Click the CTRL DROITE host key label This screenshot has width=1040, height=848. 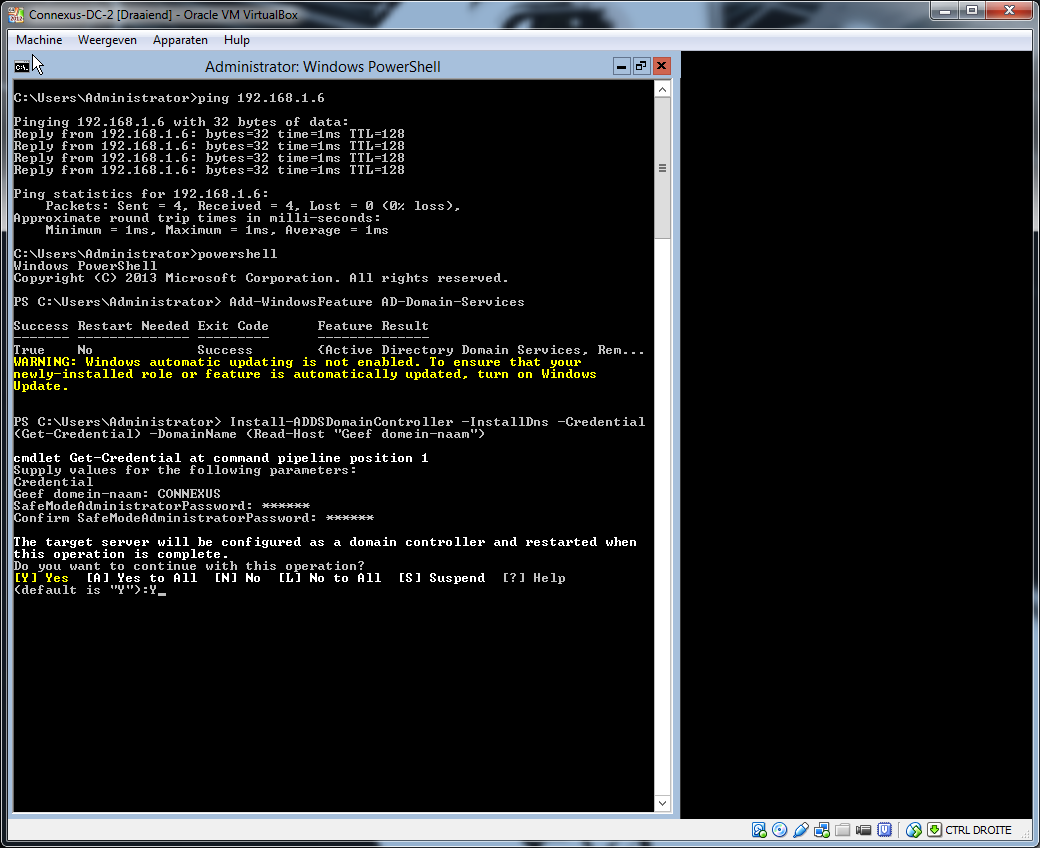(x=978, y=829)
